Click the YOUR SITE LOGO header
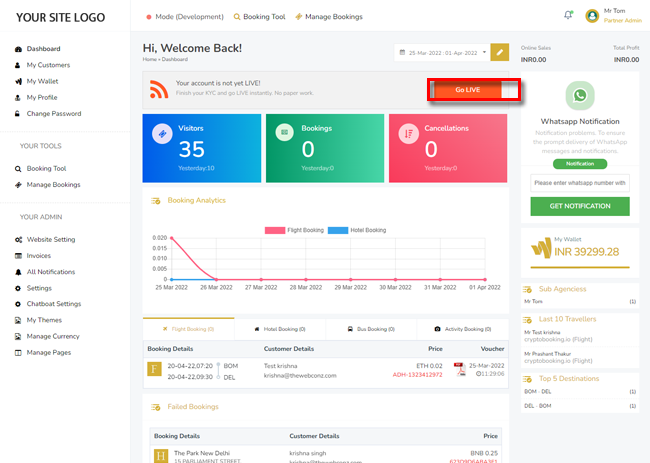The height and width of the screenshot is (463, 650). (x=61, y=17)
